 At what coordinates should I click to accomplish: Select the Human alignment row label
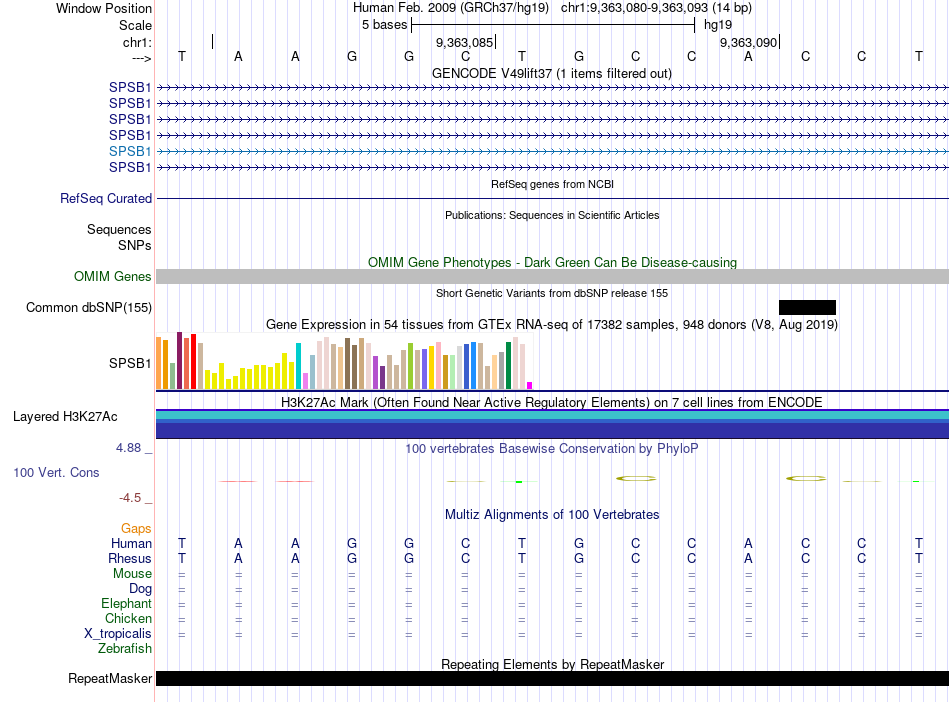coord(131,543)
